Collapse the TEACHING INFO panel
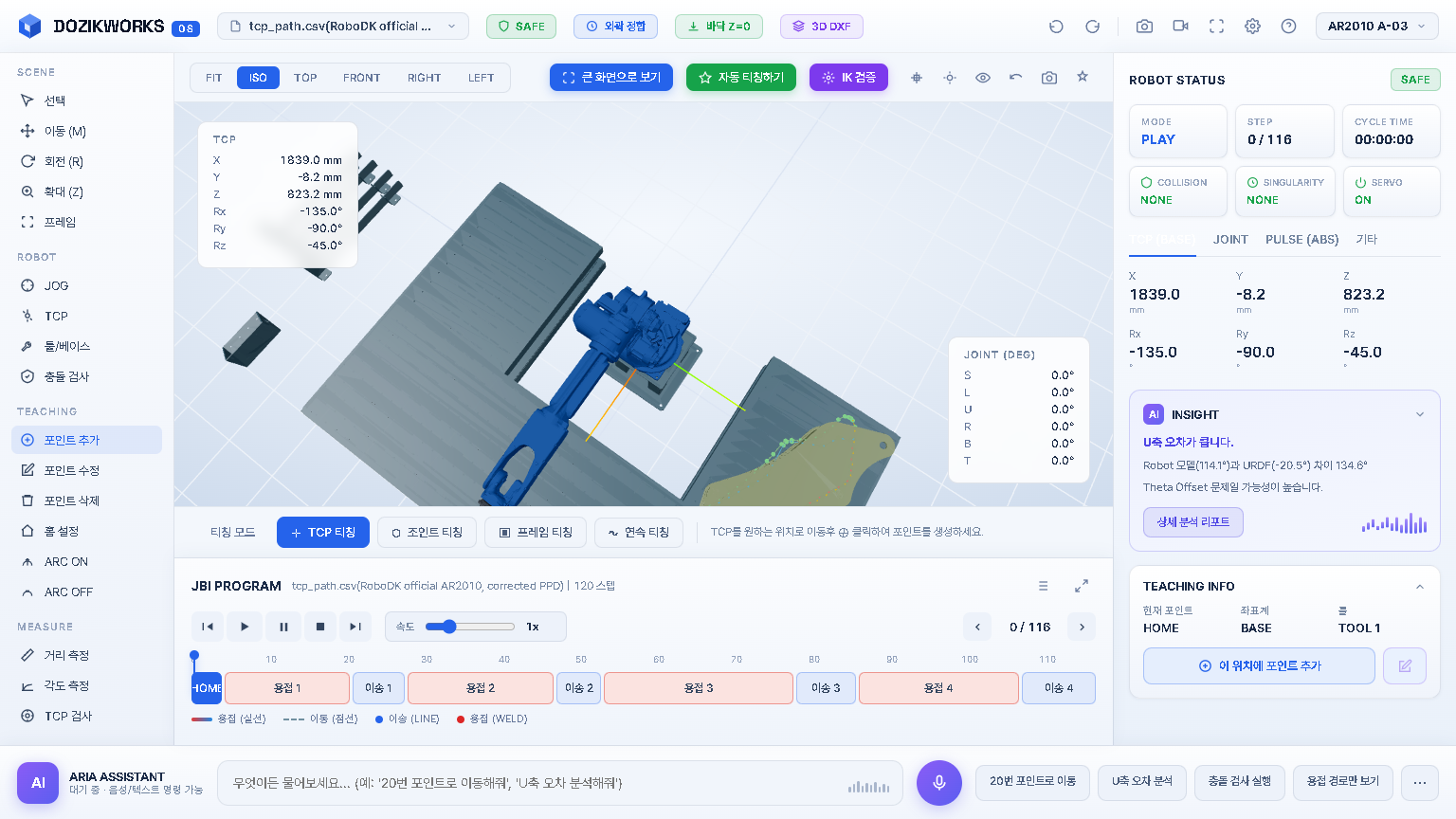The image size is (1456, 819). (x=1420, y=587)
